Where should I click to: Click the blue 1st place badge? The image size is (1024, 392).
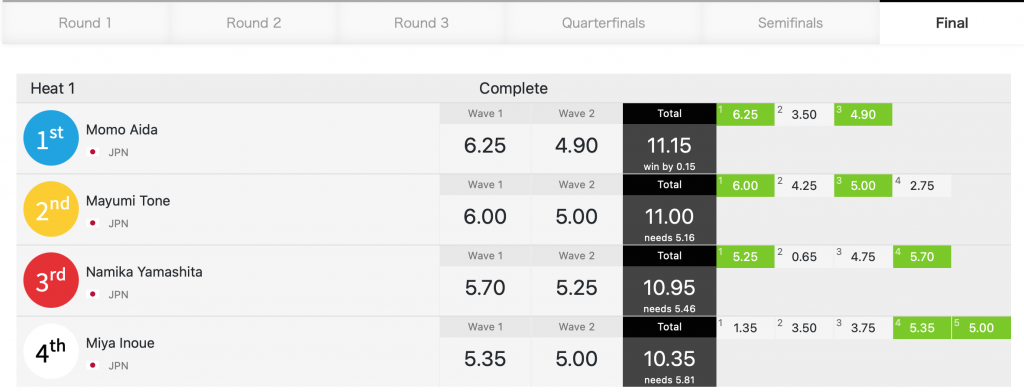[x=51, y=138]
